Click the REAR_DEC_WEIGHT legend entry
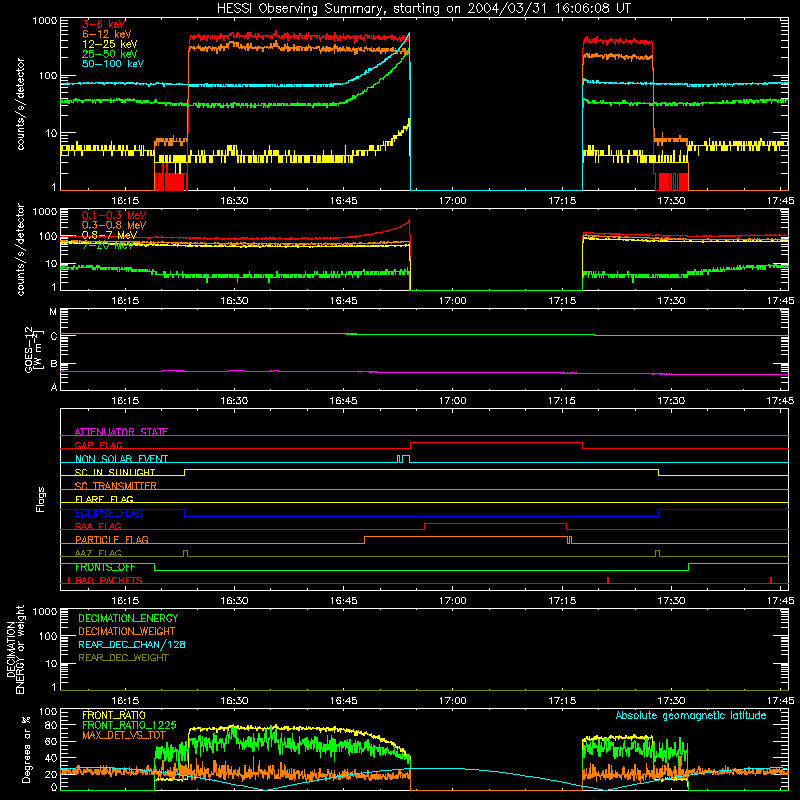800x800 pixels. [123, 658]
